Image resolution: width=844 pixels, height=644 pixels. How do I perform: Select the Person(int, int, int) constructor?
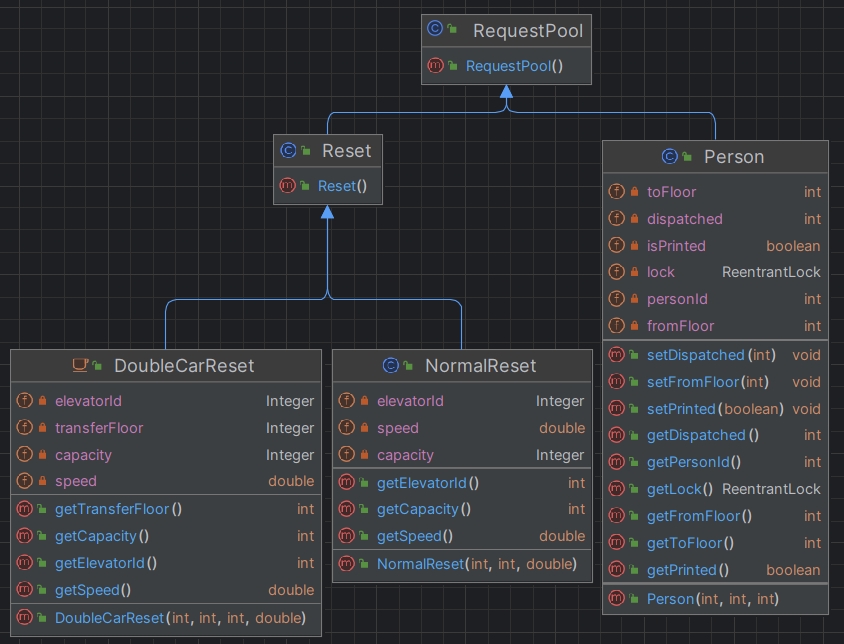(x=715, y=599)
